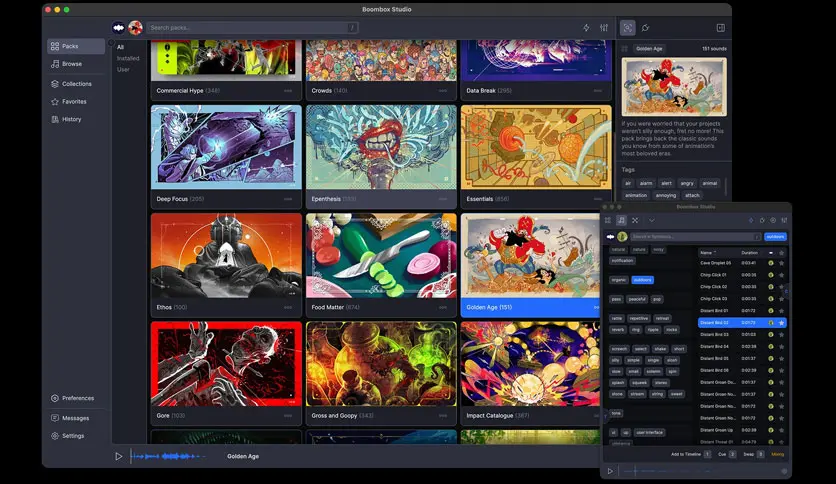This screenshot has height=484, width=836.
Task: Unfavorite the Distant Bird 02 sound
Action: click(782, 322)
